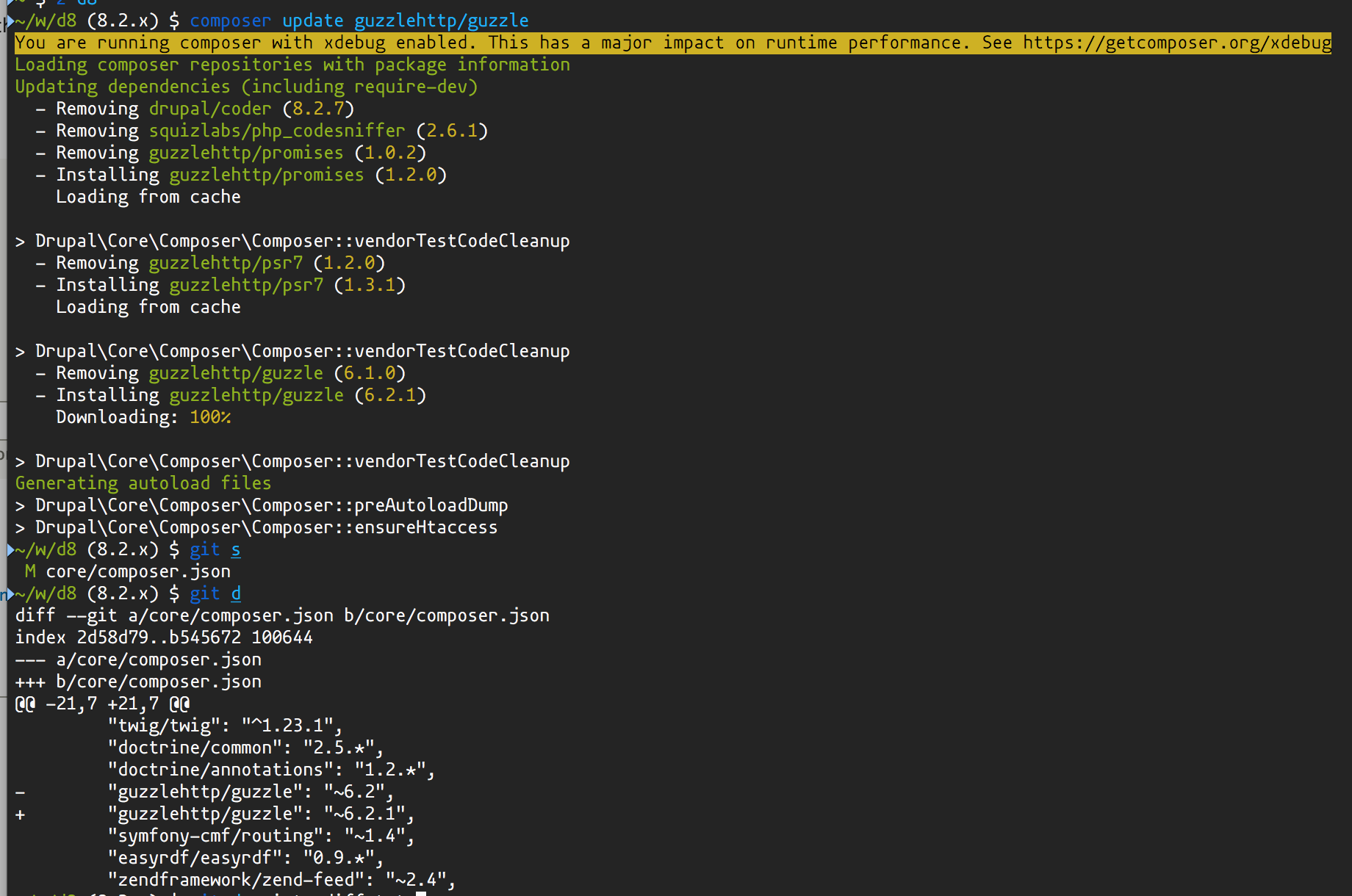1352x896 pixels.
Task: Click the '@@ -21,7 +21,7 @@' hunk header
Action: tap(102, 704)
